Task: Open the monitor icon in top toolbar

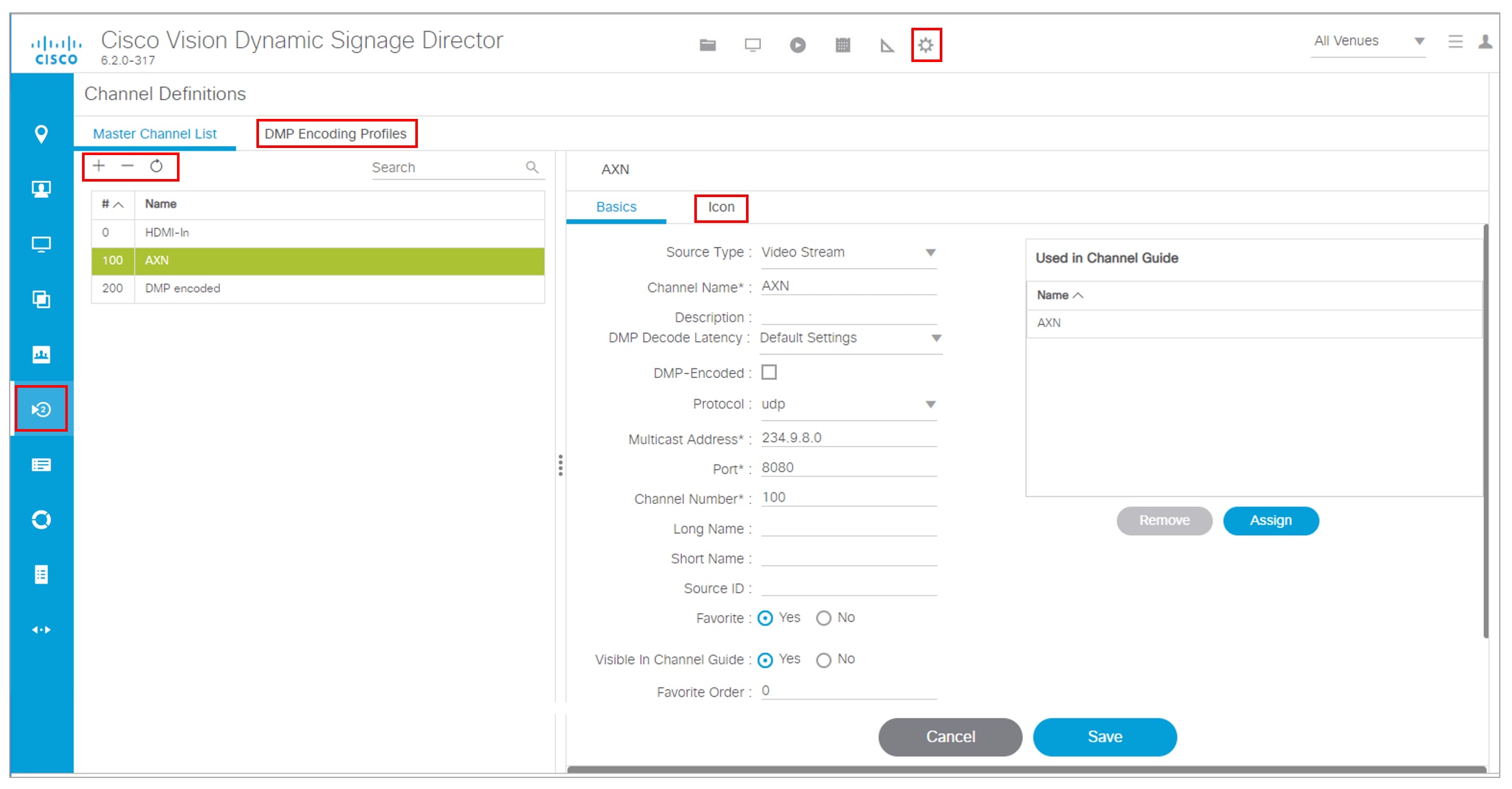Action: click(752, 45)
